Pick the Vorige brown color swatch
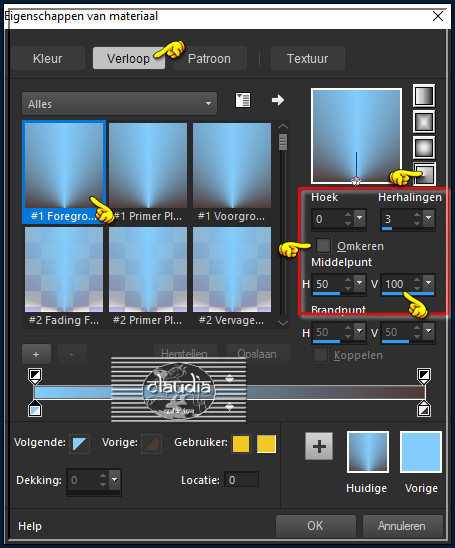Viewport: 455px width, 548px height. click(x=152, y=444)
